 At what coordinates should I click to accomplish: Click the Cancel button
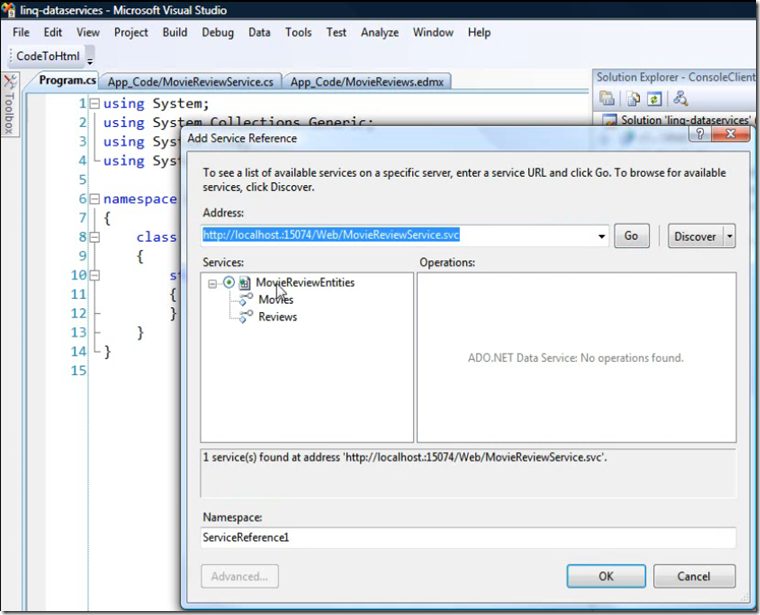[695, 576]
